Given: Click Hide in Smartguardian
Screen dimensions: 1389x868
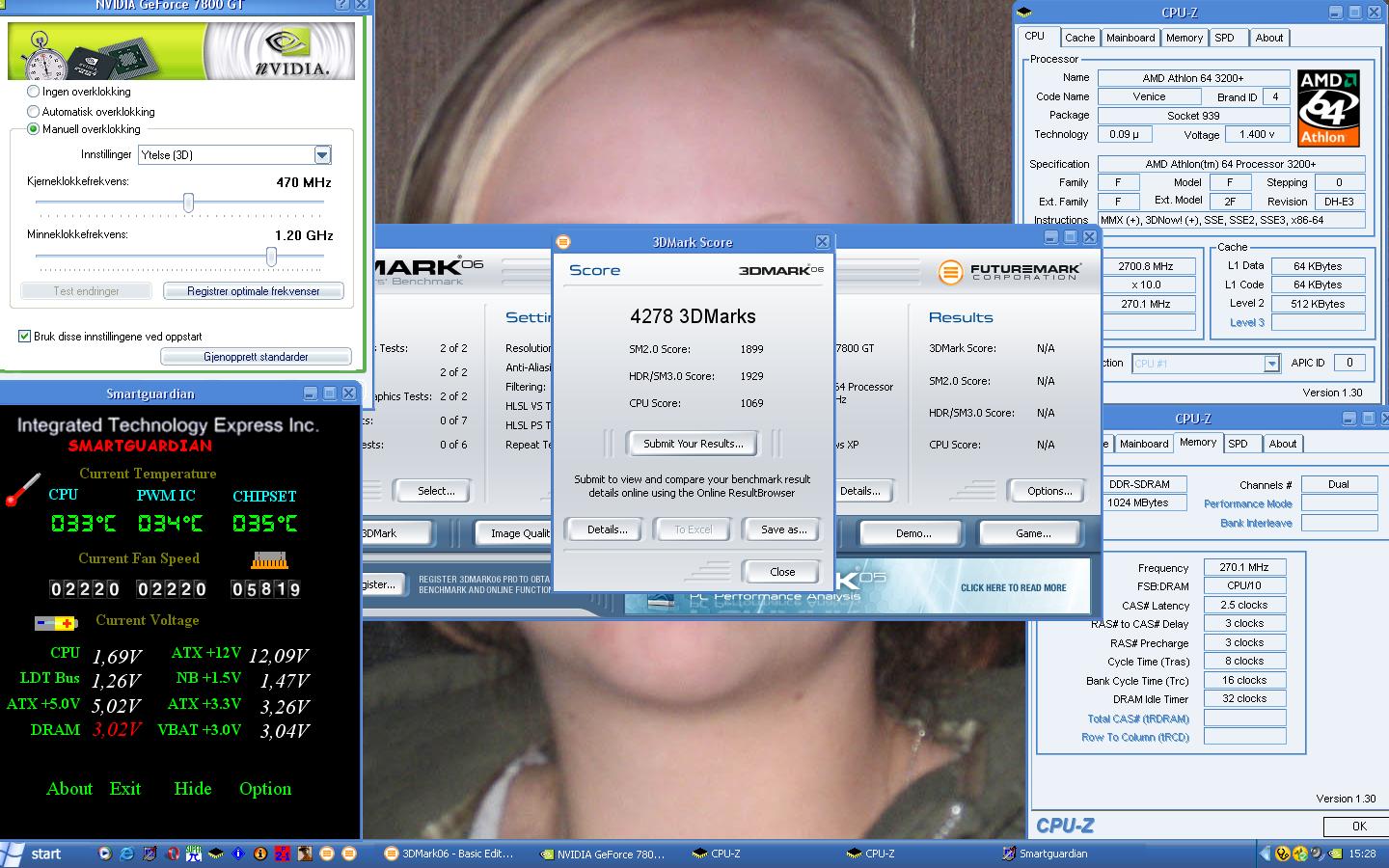Looking at the screenshot, I should click(193, 789).
